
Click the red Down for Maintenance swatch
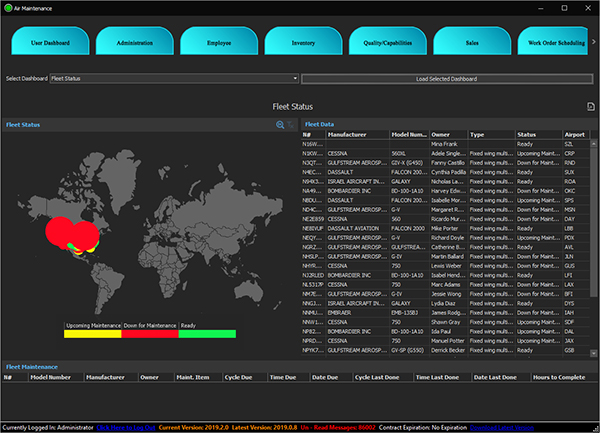(x=150, y=334)
